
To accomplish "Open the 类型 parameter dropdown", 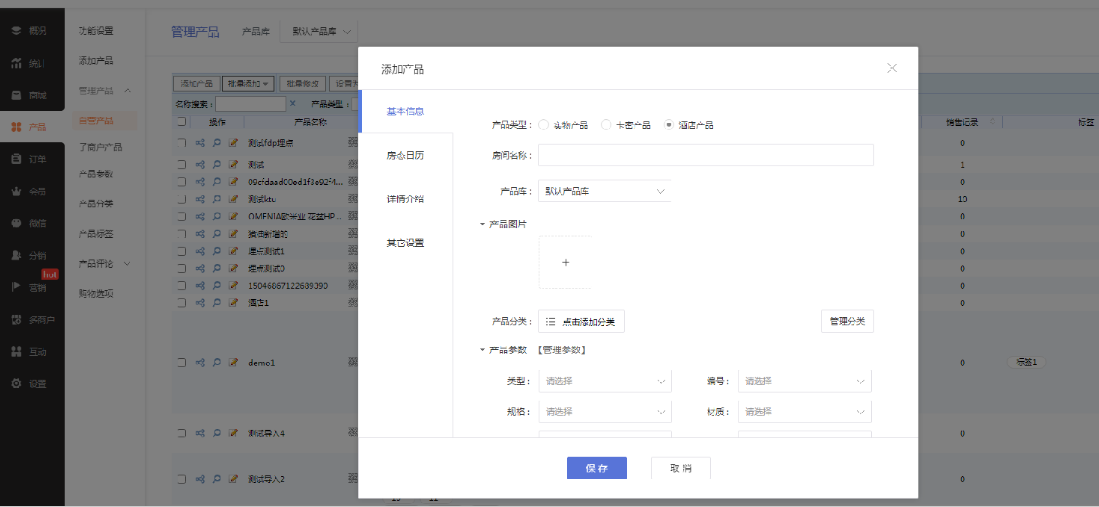I will pos(605,381).
